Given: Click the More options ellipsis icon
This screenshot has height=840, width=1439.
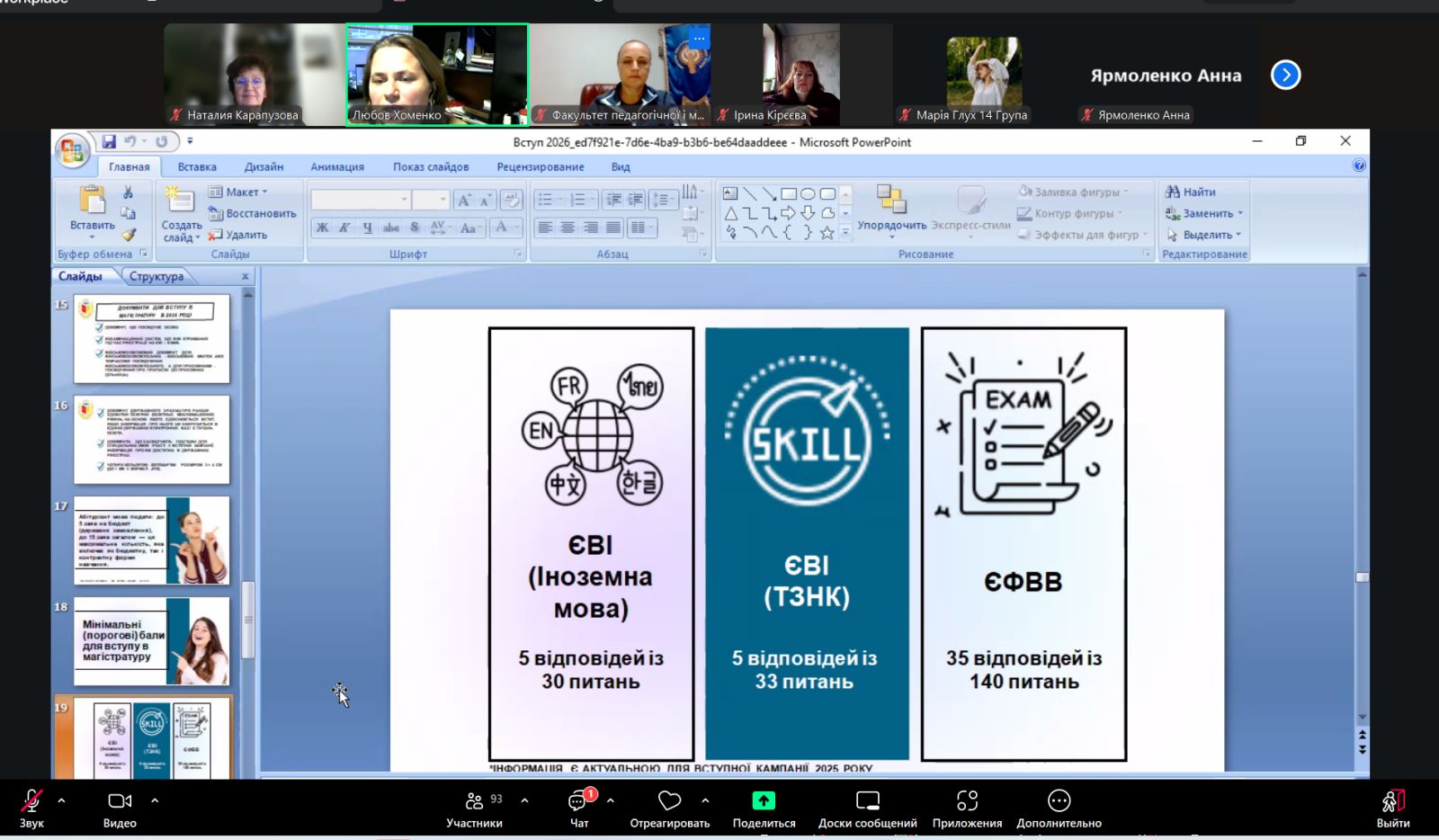Looking at the screenshot, I should [x=1059, y=800].
